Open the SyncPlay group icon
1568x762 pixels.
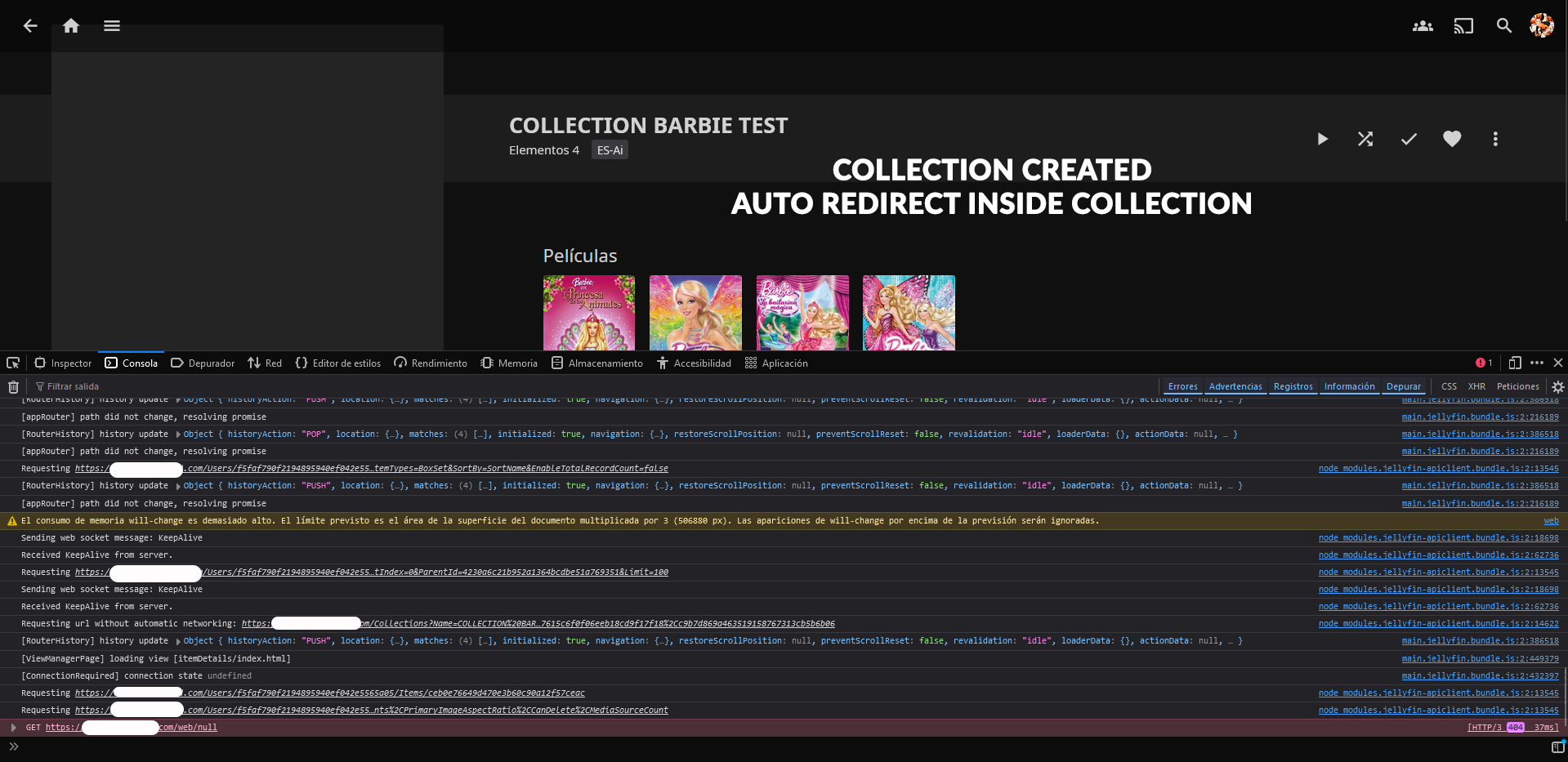(x=1423, y=26)
